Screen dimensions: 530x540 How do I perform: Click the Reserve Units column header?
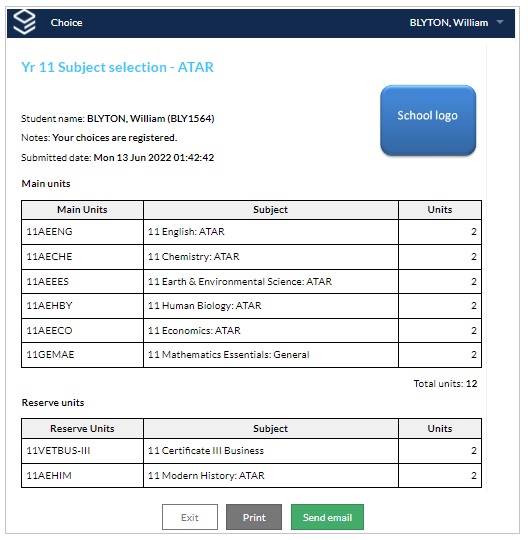coord(82,429)
